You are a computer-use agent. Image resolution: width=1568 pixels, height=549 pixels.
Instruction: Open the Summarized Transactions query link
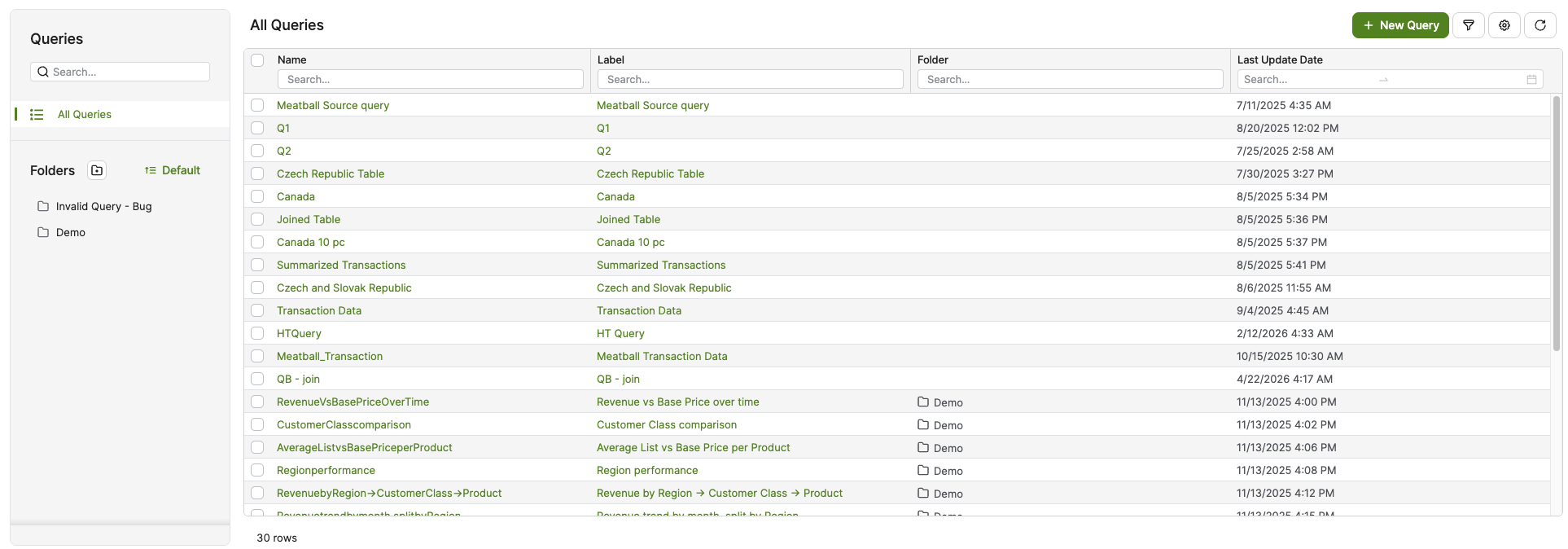click(x=341, y=265)
